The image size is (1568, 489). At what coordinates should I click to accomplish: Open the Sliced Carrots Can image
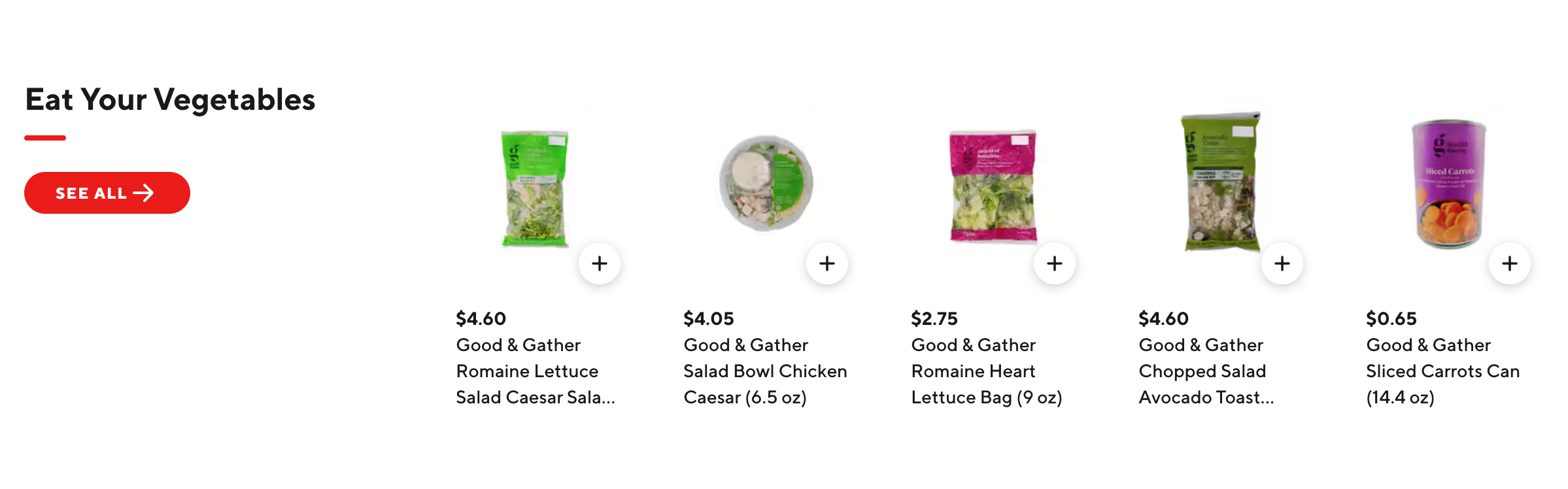[1448, 184]
